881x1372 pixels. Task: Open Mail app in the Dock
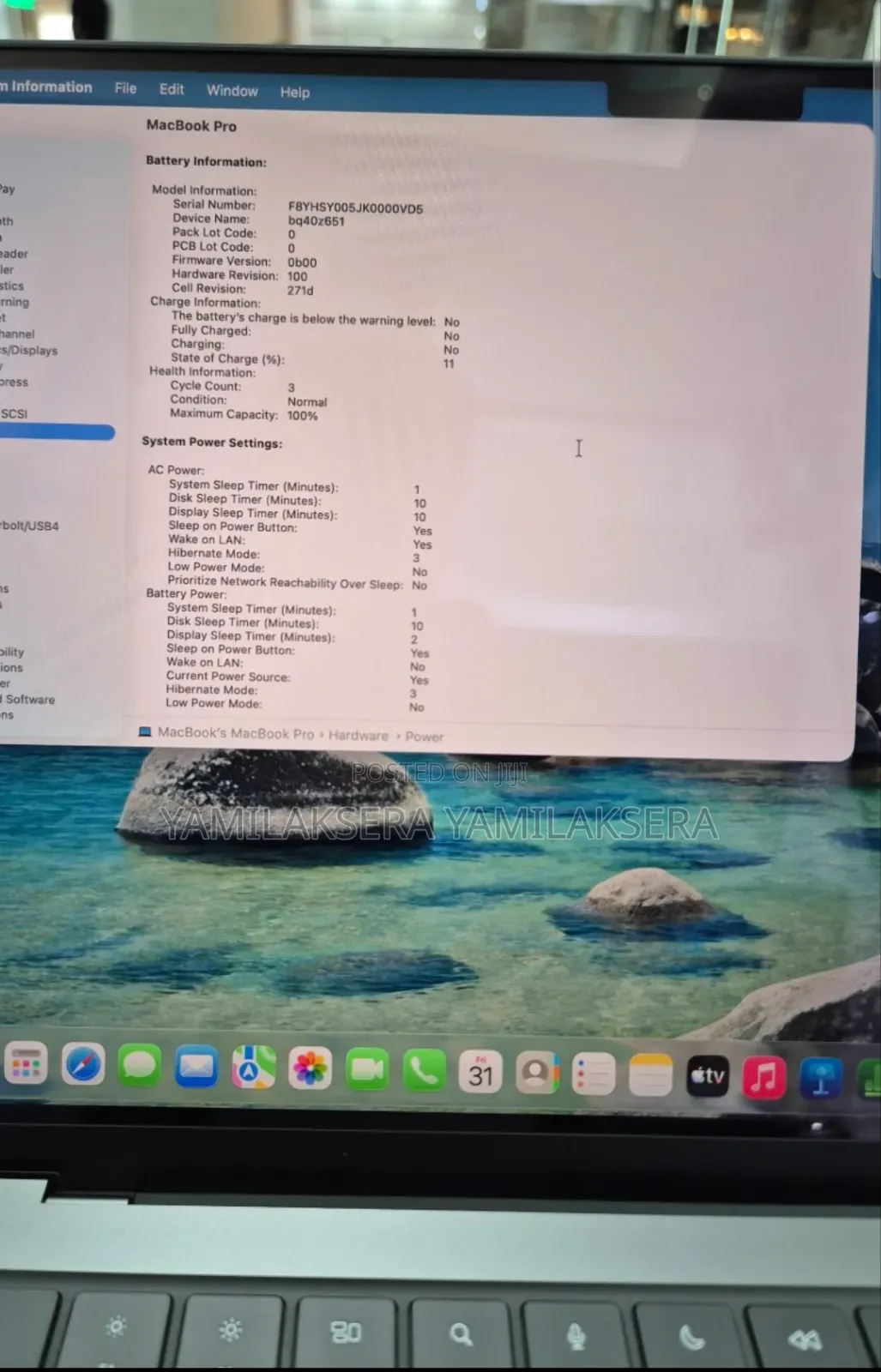point(196,1067)
